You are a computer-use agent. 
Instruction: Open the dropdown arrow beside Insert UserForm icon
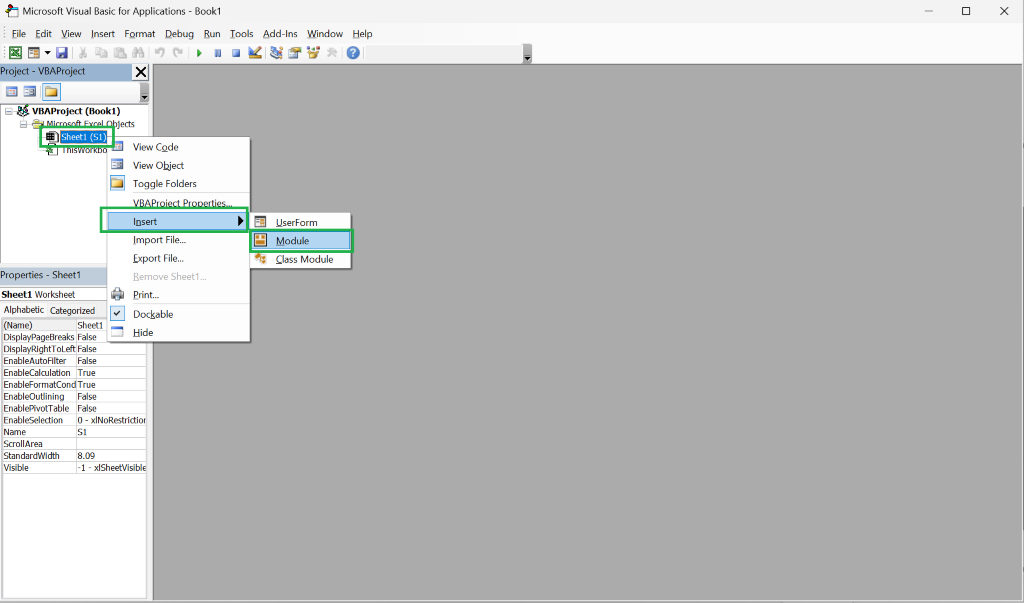pyautogui.click(x=47, y=53)
